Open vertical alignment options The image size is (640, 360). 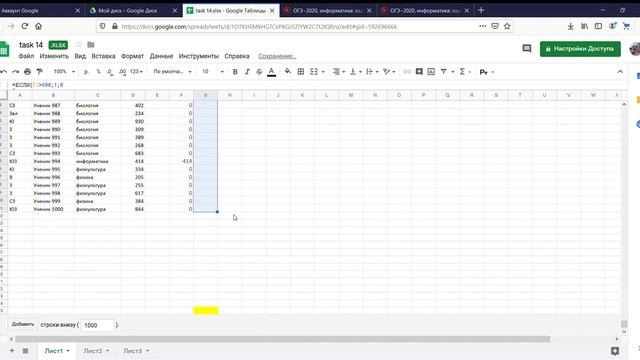[356, 72]
